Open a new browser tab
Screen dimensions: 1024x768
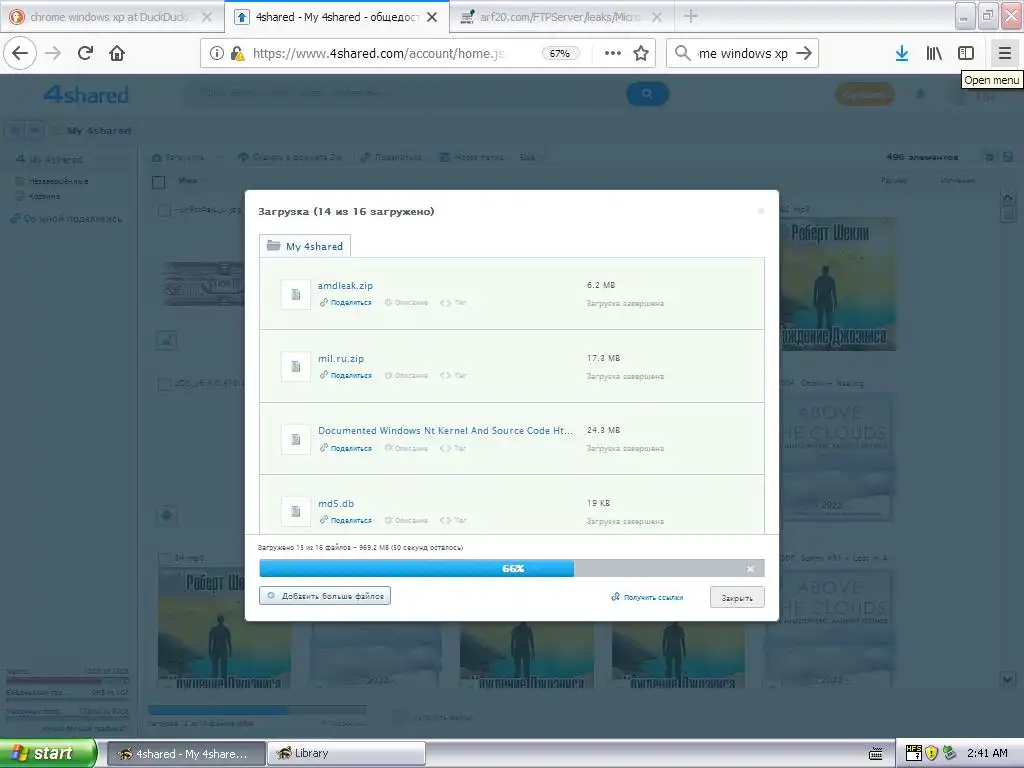(x=690, y=16)
